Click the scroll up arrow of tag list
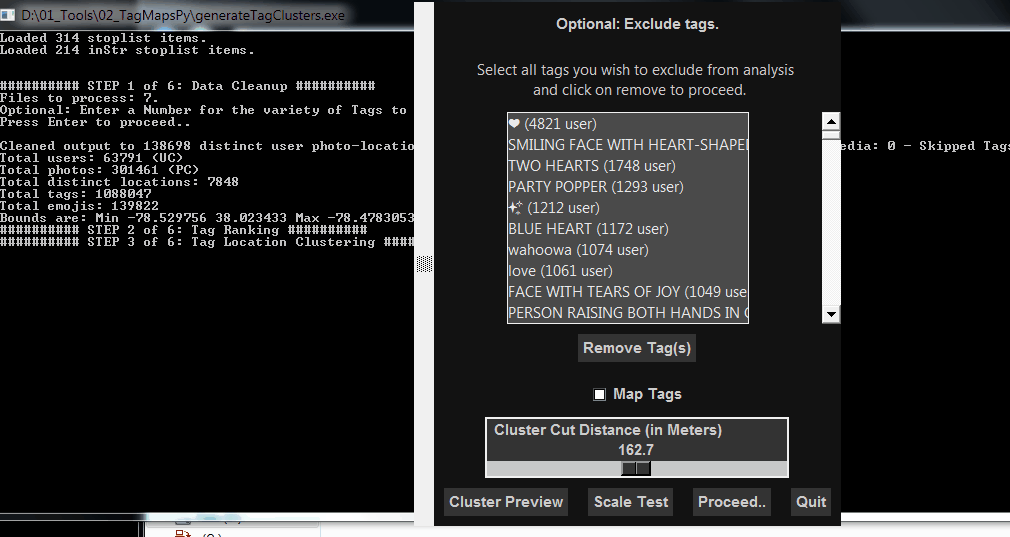The height and width of the screenshot is (537, 1010). coord(830,121)
